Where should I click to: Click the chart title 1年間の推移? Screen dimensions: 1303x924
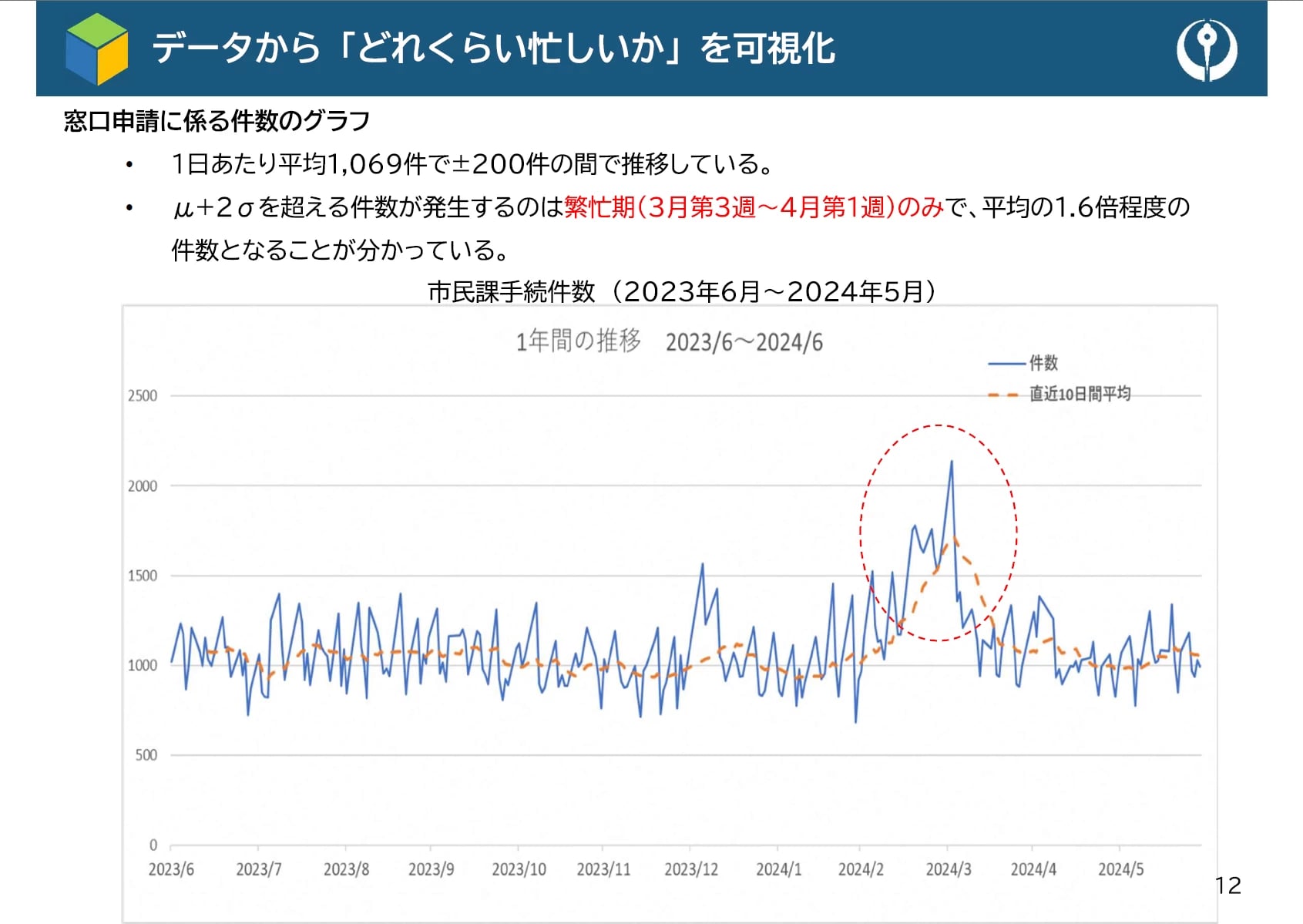coord(578,341)
